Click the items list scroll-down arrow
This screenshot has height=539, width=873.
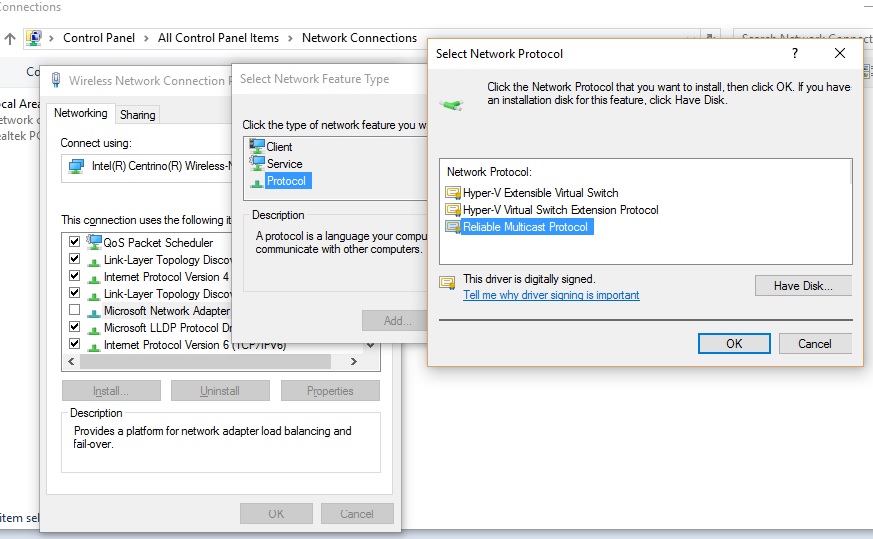click(371, 346)
